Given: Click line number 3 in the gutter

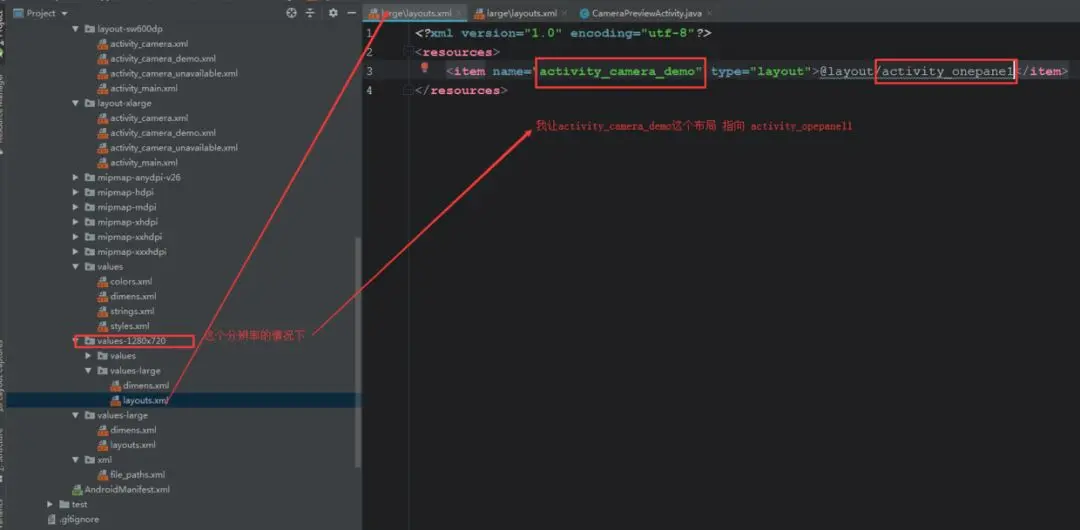Looking at the screenshot, I should pyautogui.click(x=370, y=71).
